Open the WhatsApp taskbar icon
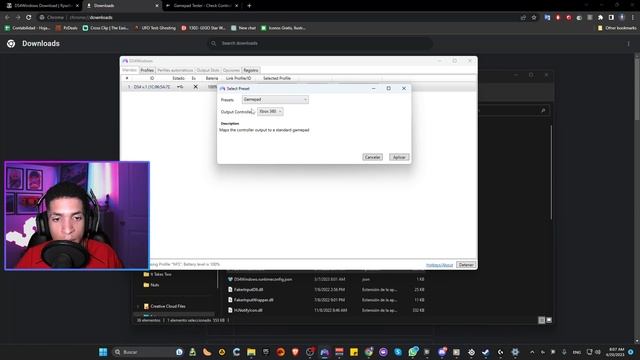This screenshot has height=360, width=640. 413,352
